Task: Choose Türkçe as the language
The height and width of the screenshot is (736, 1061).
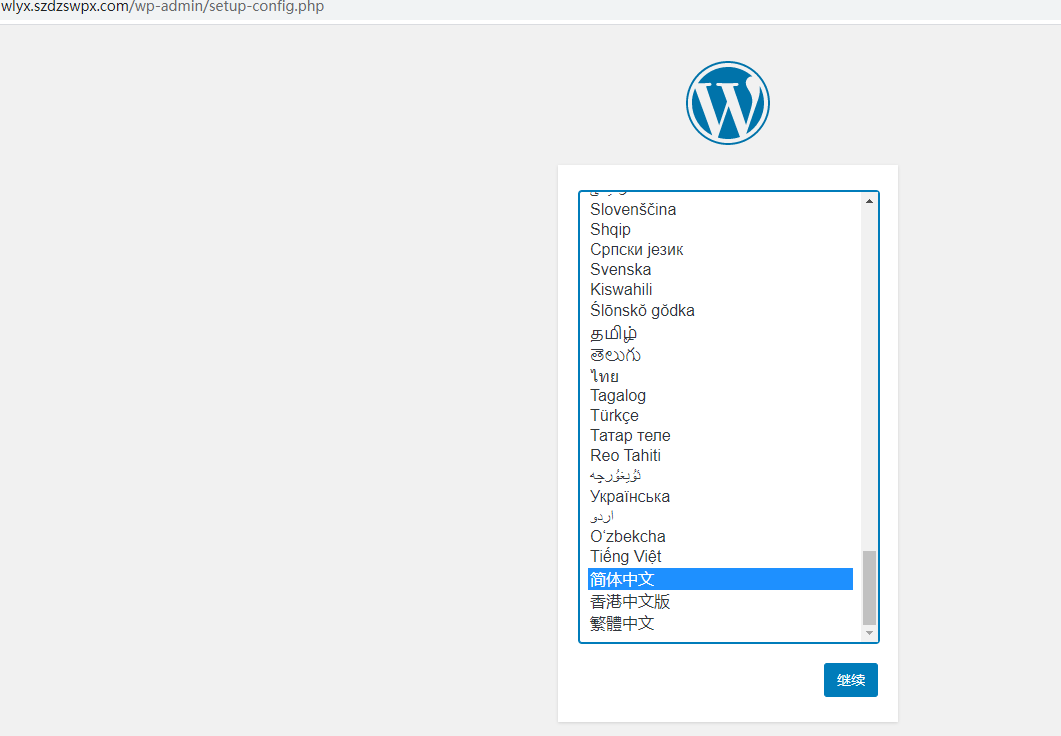Action: coord(614,415)
